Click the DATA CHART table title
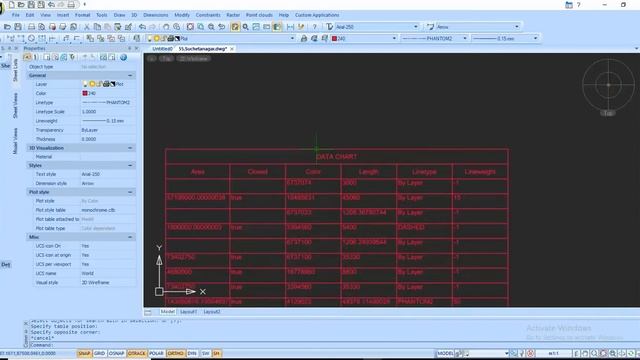This screenshot has width=640, height=360. click(336, 157)
